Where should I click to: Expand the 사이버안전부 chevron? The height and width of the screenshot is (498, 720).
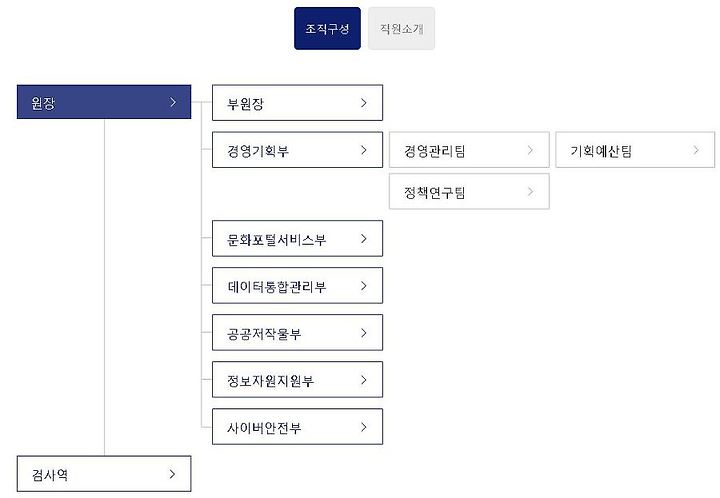coord(364,427)
